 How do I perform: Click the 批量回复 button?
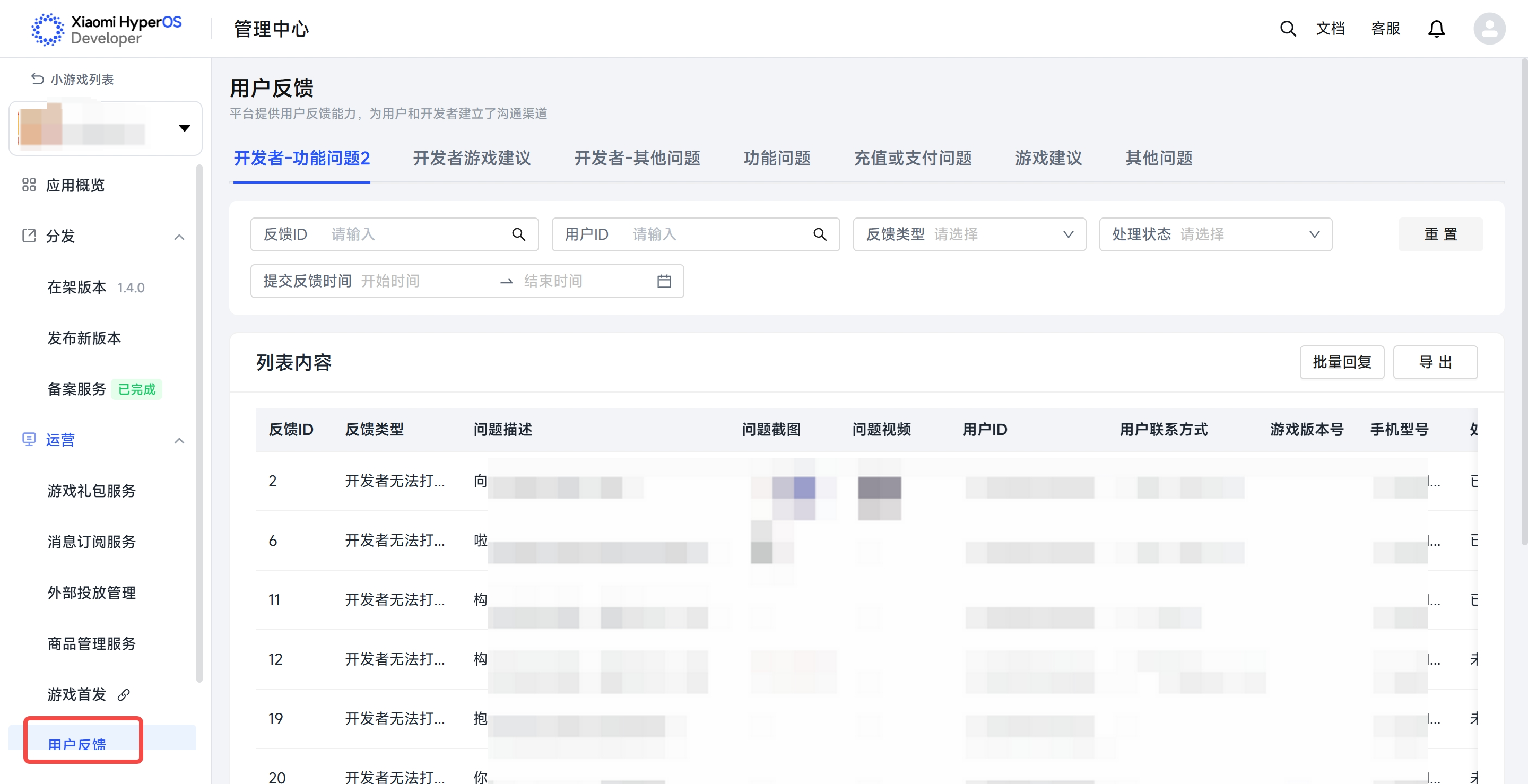1342,362
